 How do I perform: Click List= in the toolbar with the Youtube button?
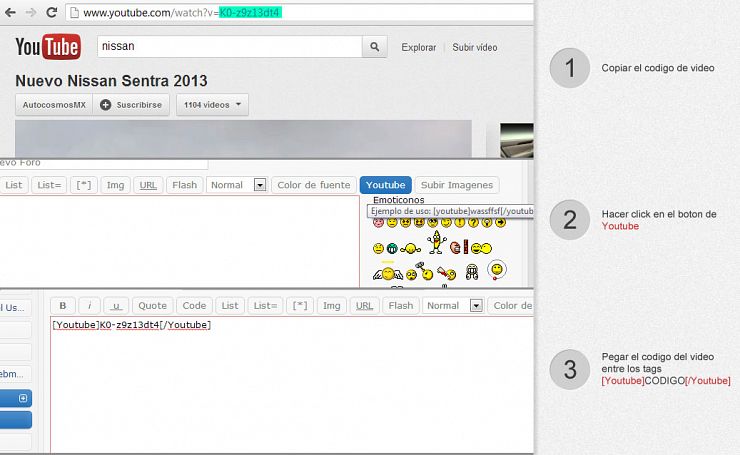(x=49, y=185)
